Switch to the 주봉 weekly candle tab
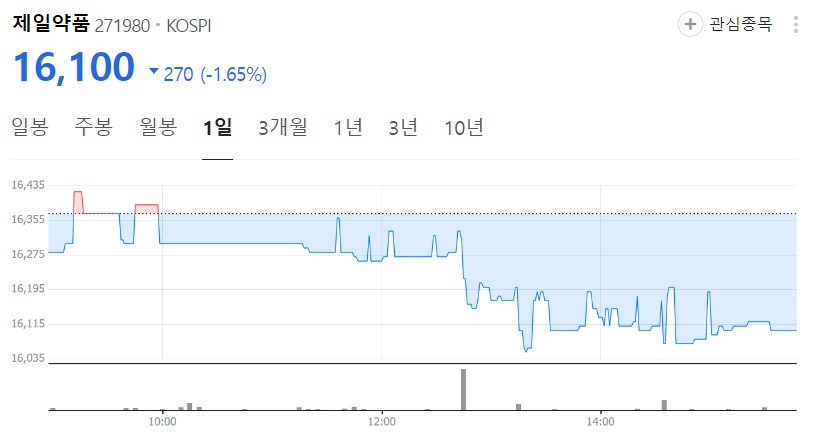The image size is (816, 435). (94, 127)
